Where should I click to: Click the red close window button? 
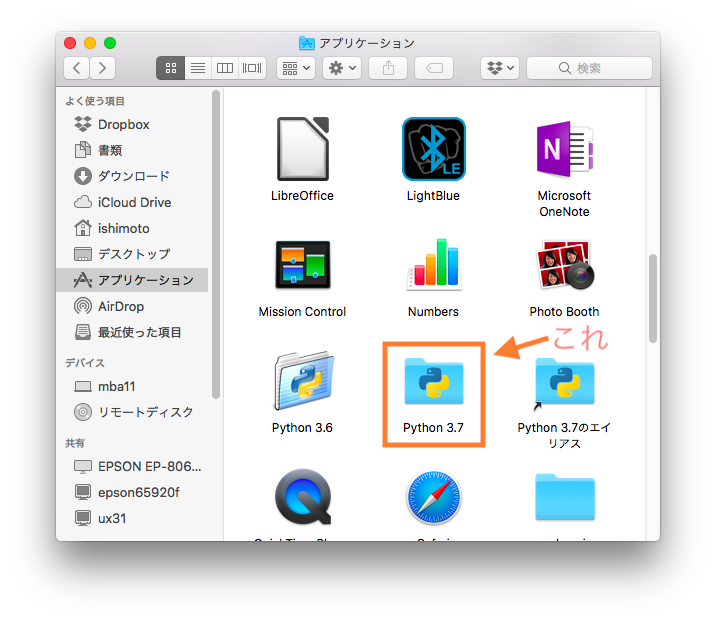[x=70, y=43]
